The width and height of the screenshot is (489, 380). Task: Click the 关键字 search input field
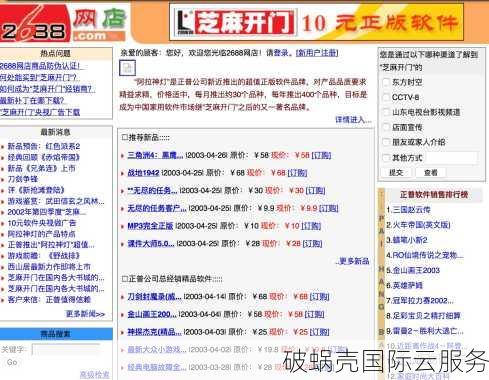[66, 350]
